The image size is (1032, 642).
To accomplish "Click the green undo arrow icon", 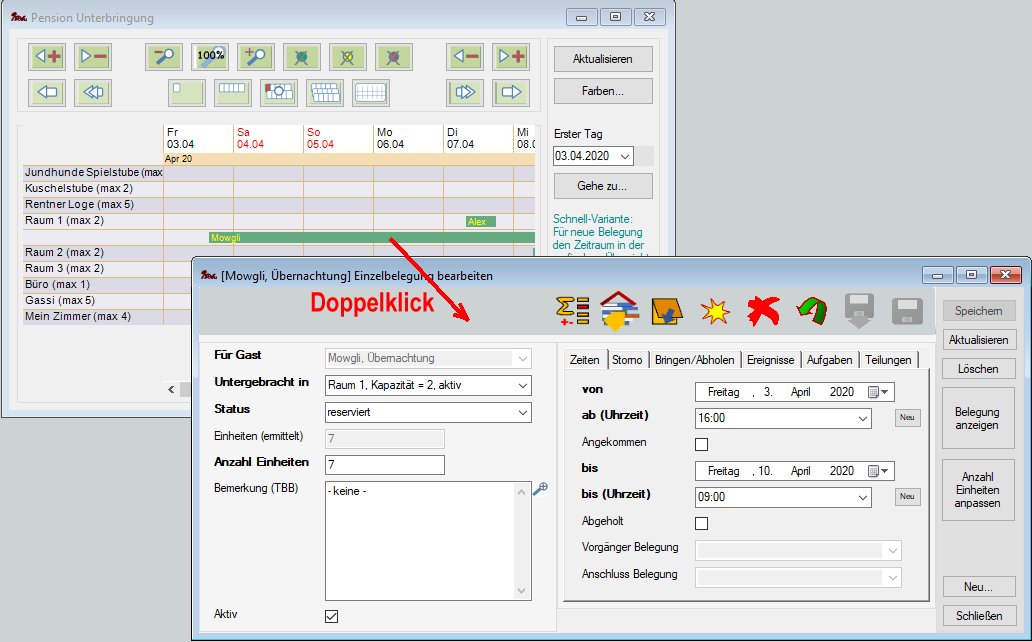I will pos(810,311).
